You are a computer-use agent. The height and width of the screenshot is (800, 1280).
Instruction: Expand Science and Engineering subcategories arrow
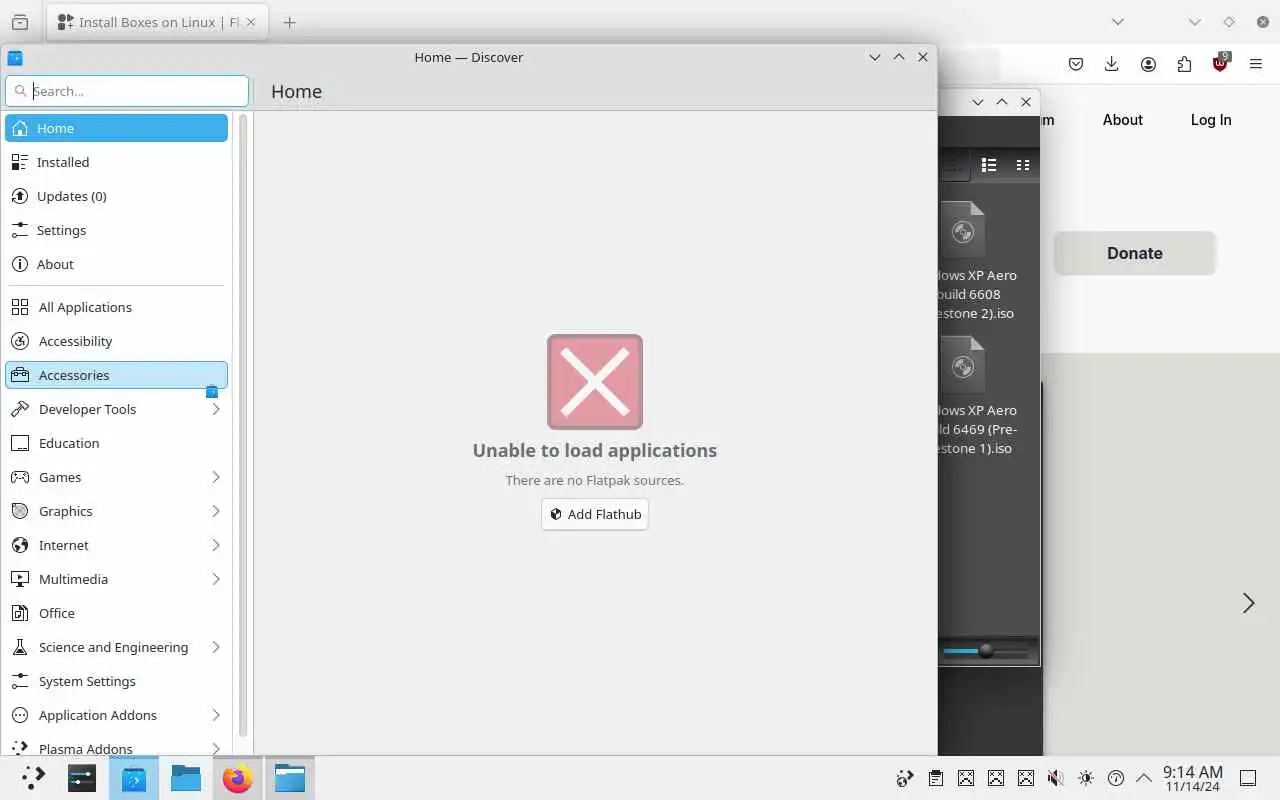(x=215, y=647)
